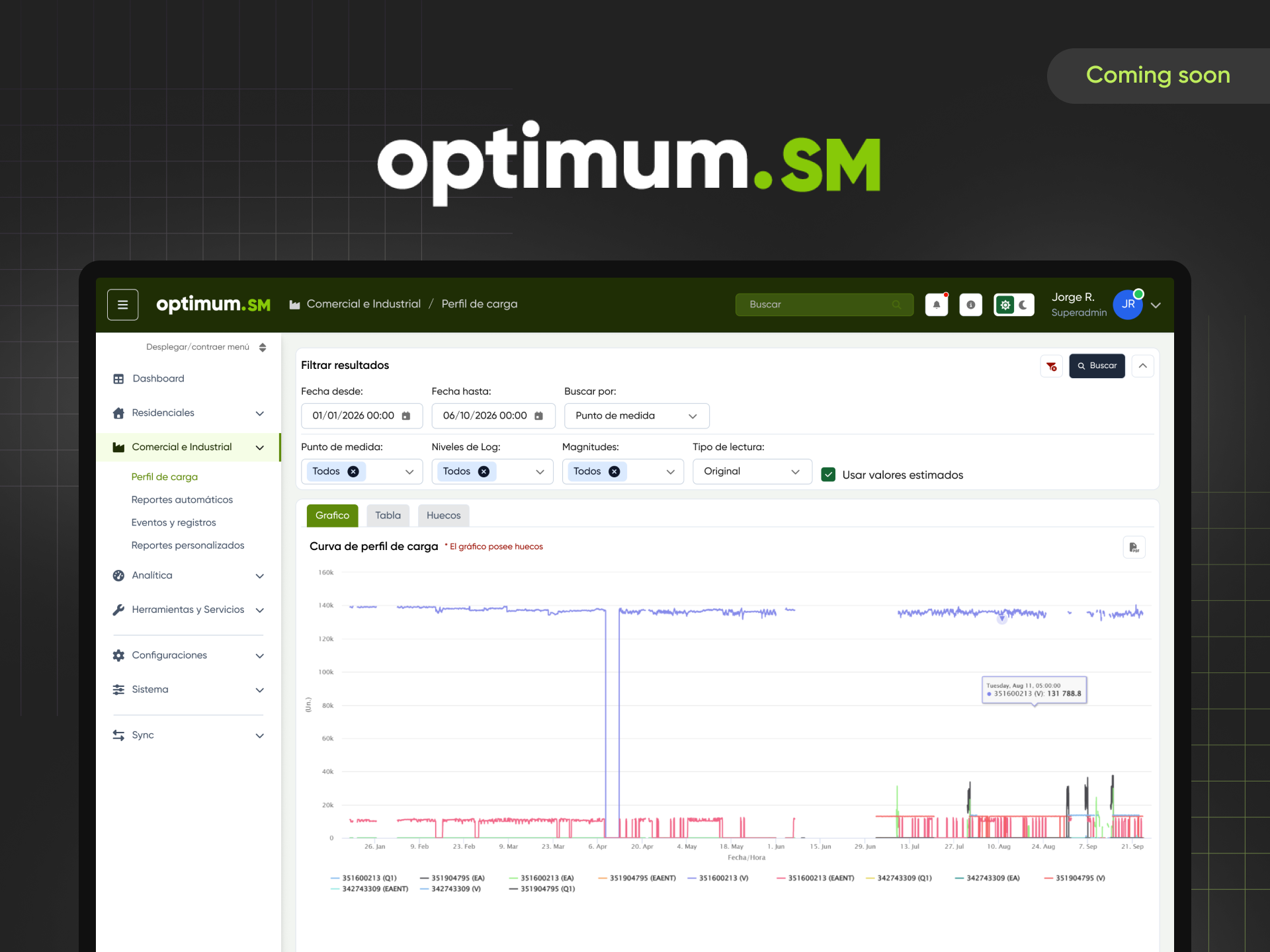Open the Tipo de lectura dropdown
This screenshot has height=952, width=1270.
752,471
